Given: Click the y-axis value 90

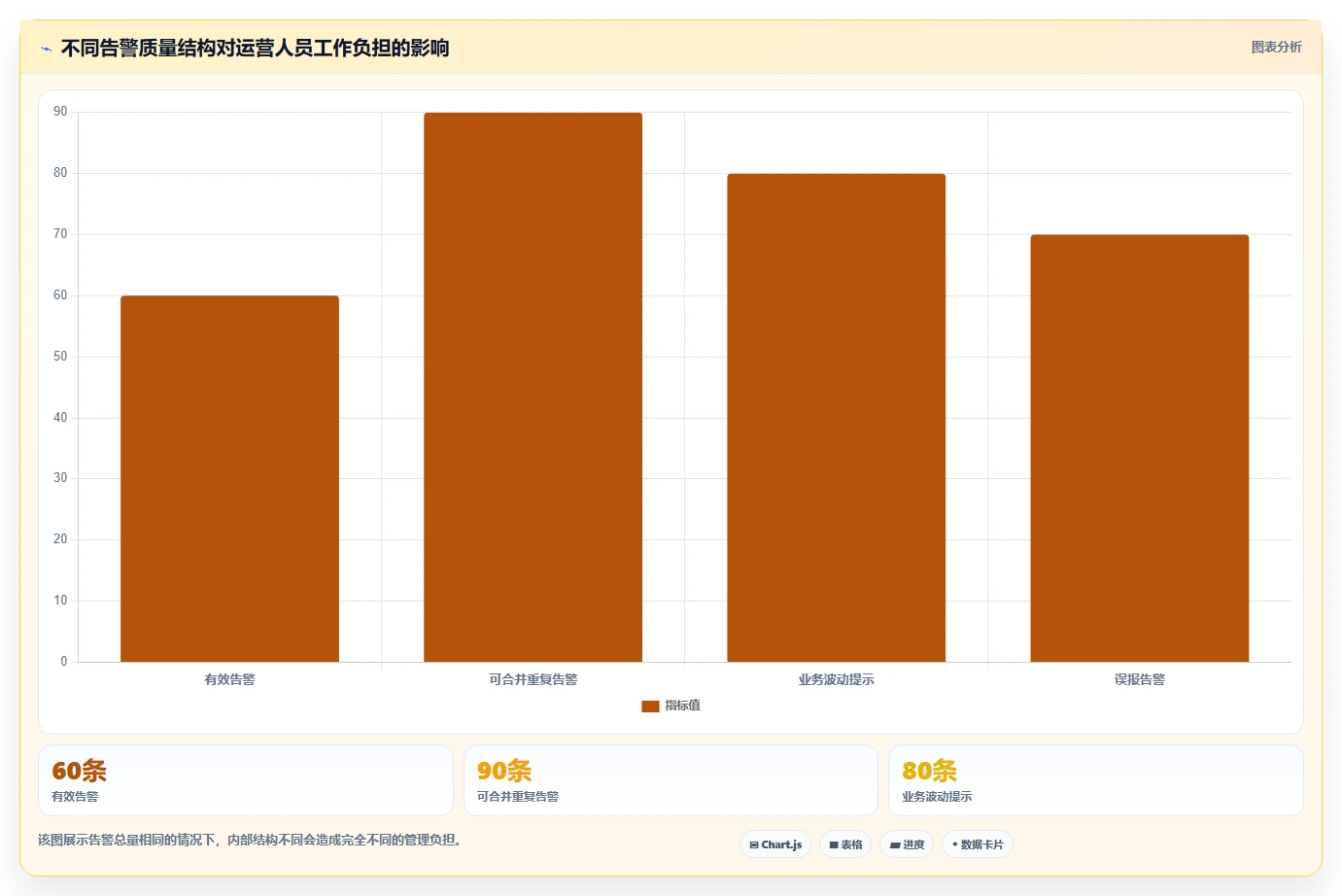Looking at the screenshot, I should tap(60, 112).
